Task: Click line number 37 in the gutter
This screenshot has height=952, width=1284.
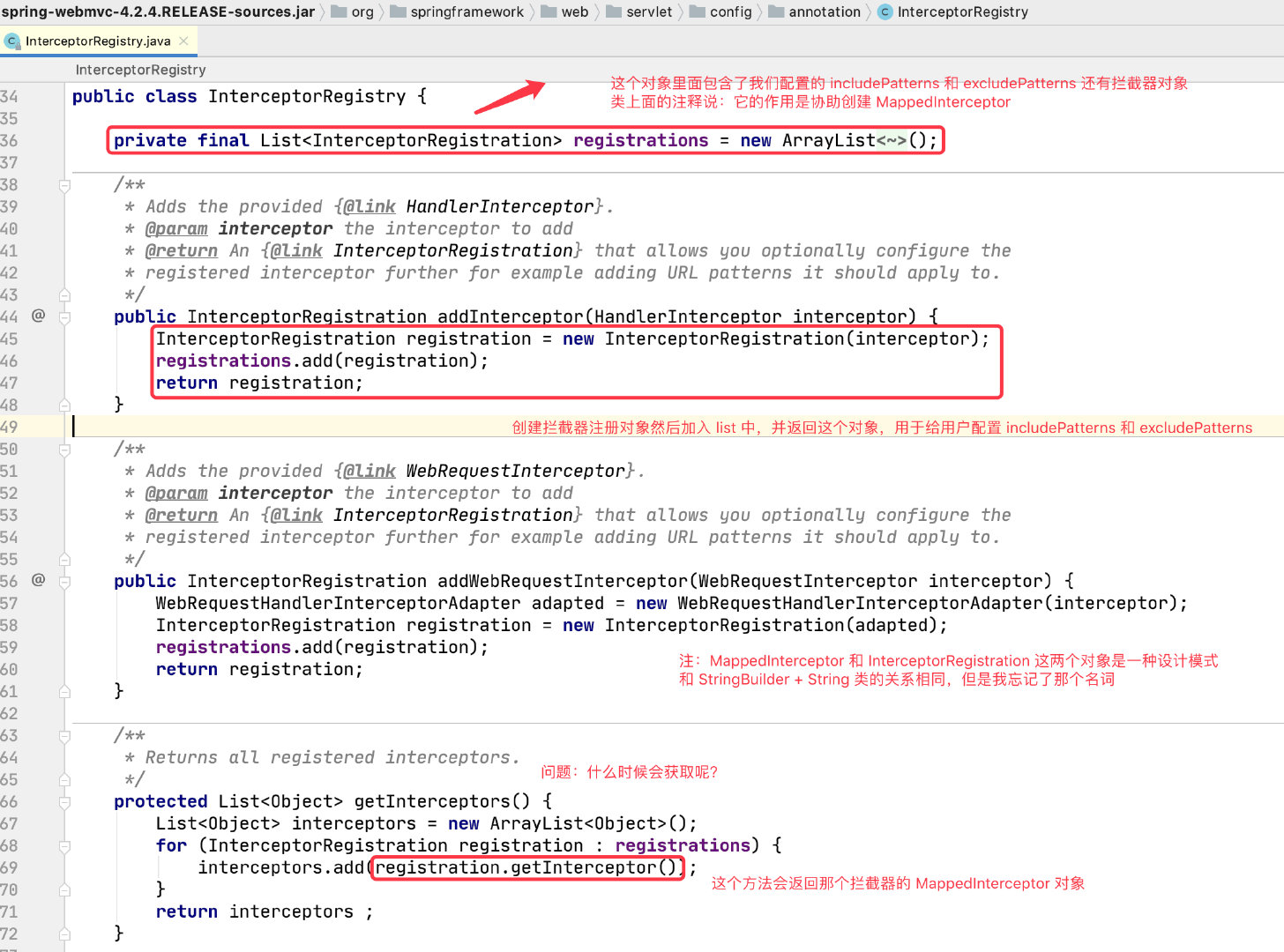Action: (9, 162)
